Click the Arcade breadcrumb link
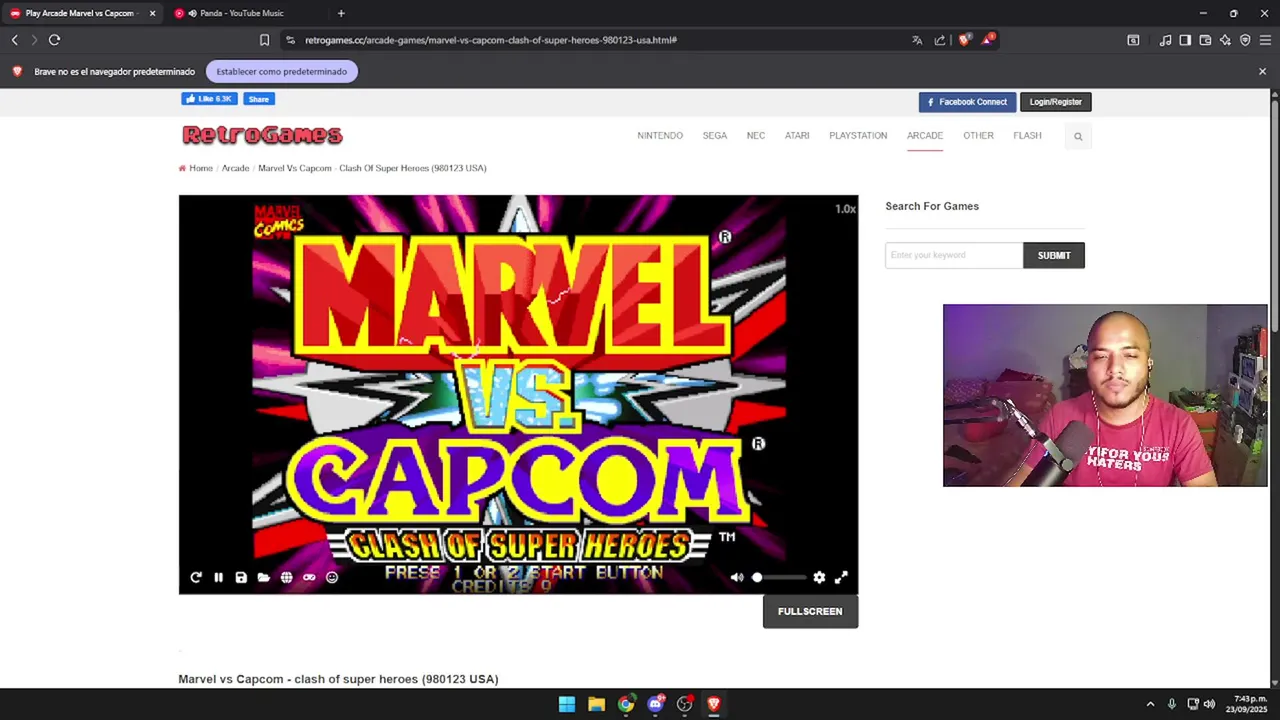1280x720 pixels. pos(235,168)
